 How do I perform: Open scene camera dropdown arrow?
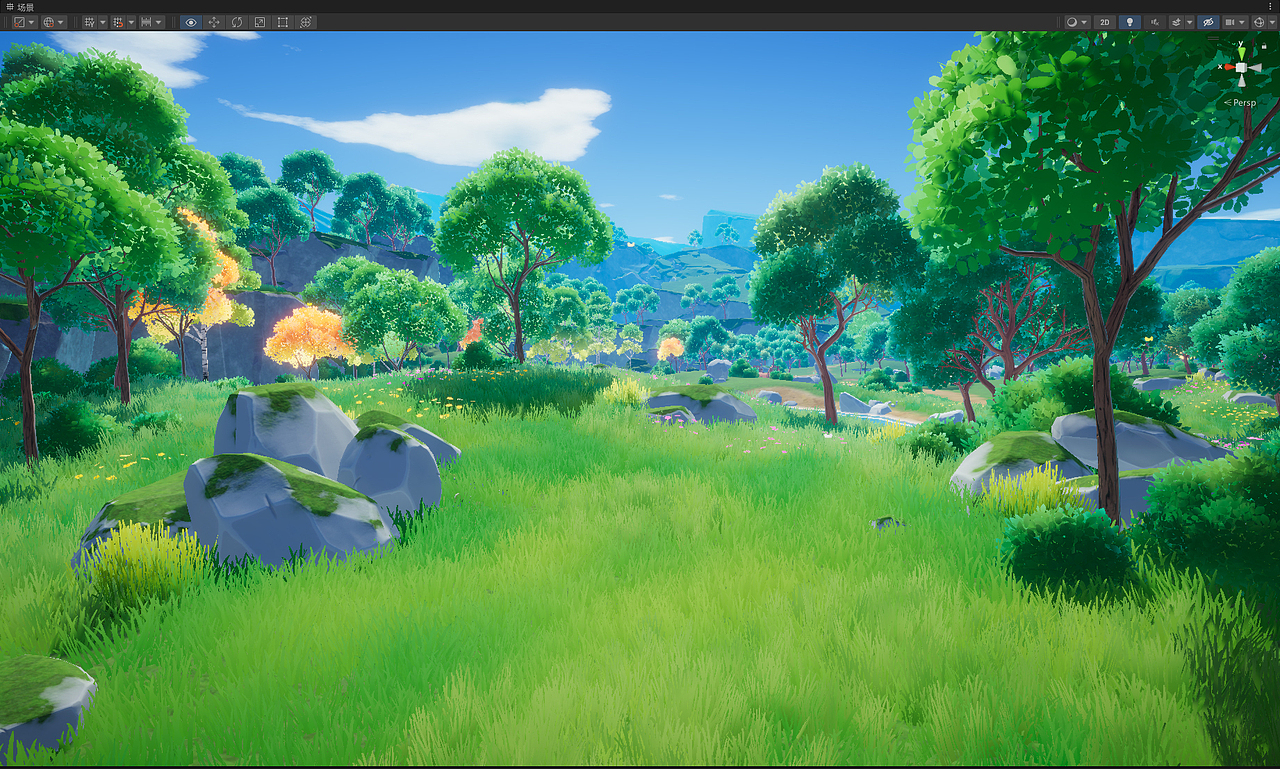tap(1242, 22)
